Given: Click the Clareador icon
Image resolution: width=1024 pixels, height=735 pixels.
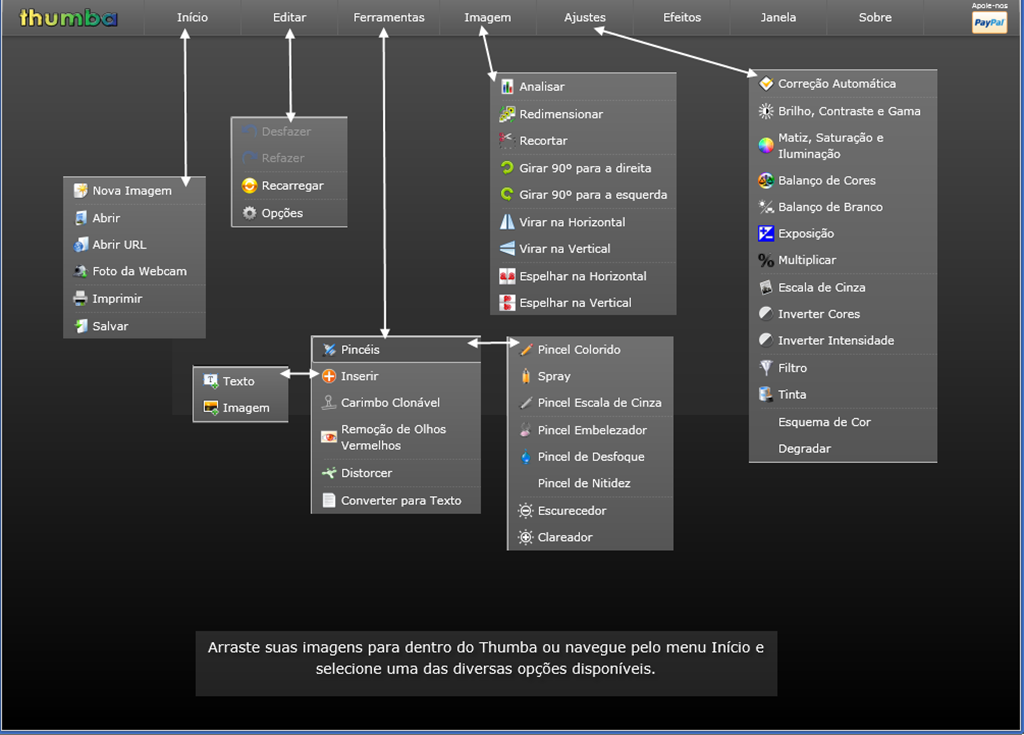Looking at the screenshot, I should coord(526,538).
